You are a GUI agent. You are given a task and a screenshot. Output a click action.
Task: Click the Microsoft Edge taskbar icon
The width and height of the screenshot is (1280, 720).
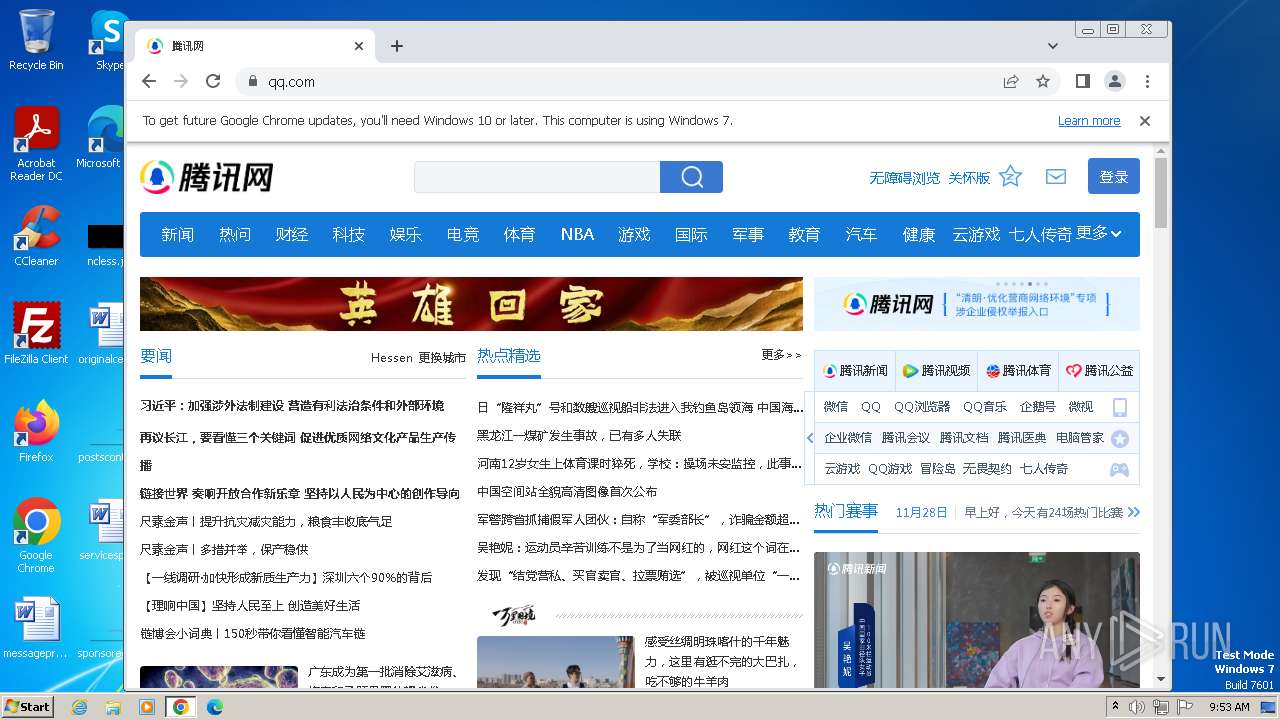tap(214, 707)
